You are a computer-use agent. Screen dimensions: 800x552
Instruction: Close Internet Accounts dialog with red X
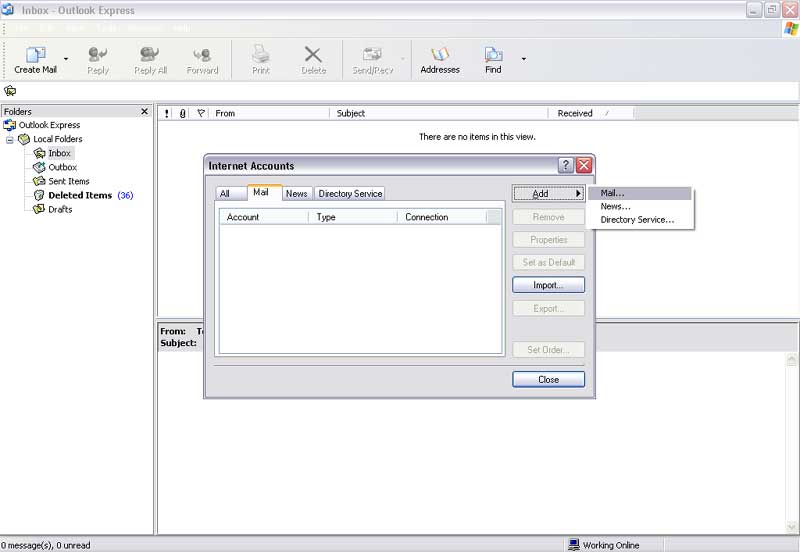[x=584, y=165]
